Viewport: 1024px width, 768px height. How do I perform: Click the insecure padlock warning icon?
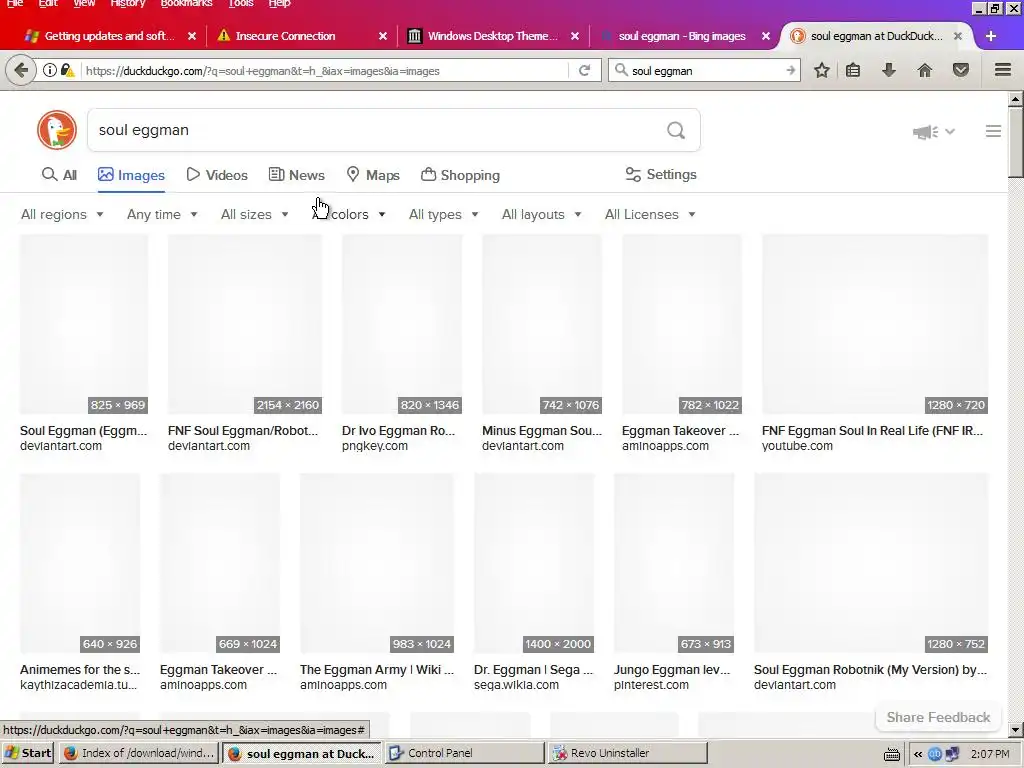pyautogui.click(x=67, y=70)
